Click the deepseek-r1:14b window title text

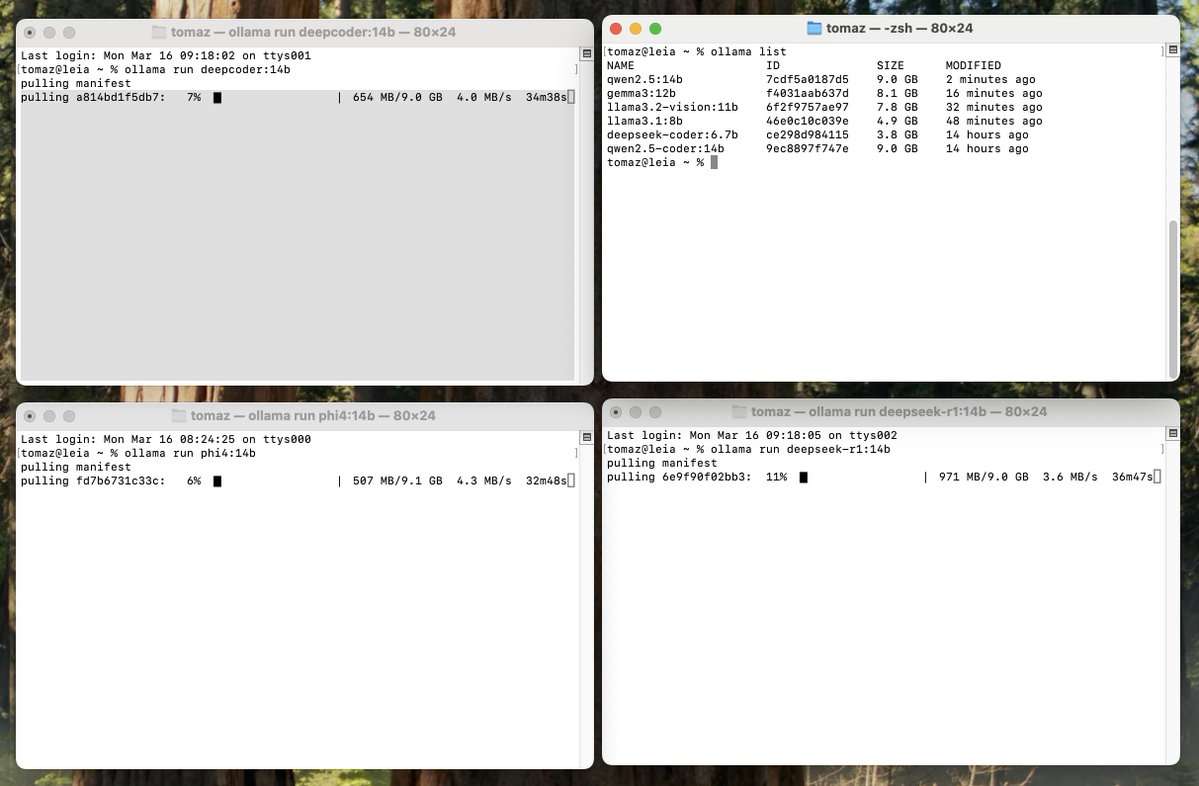899,412
